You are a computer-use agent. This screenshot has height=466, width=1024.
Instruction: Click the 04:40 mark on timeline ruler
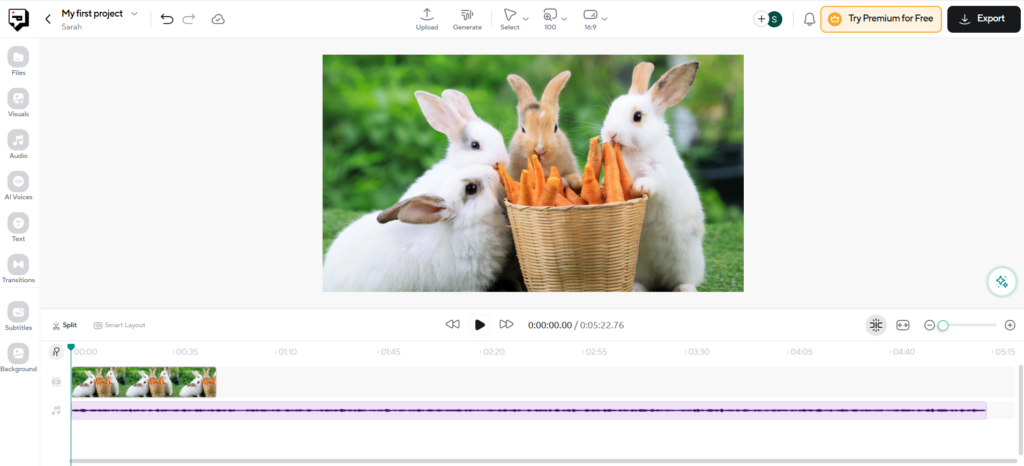903,352
